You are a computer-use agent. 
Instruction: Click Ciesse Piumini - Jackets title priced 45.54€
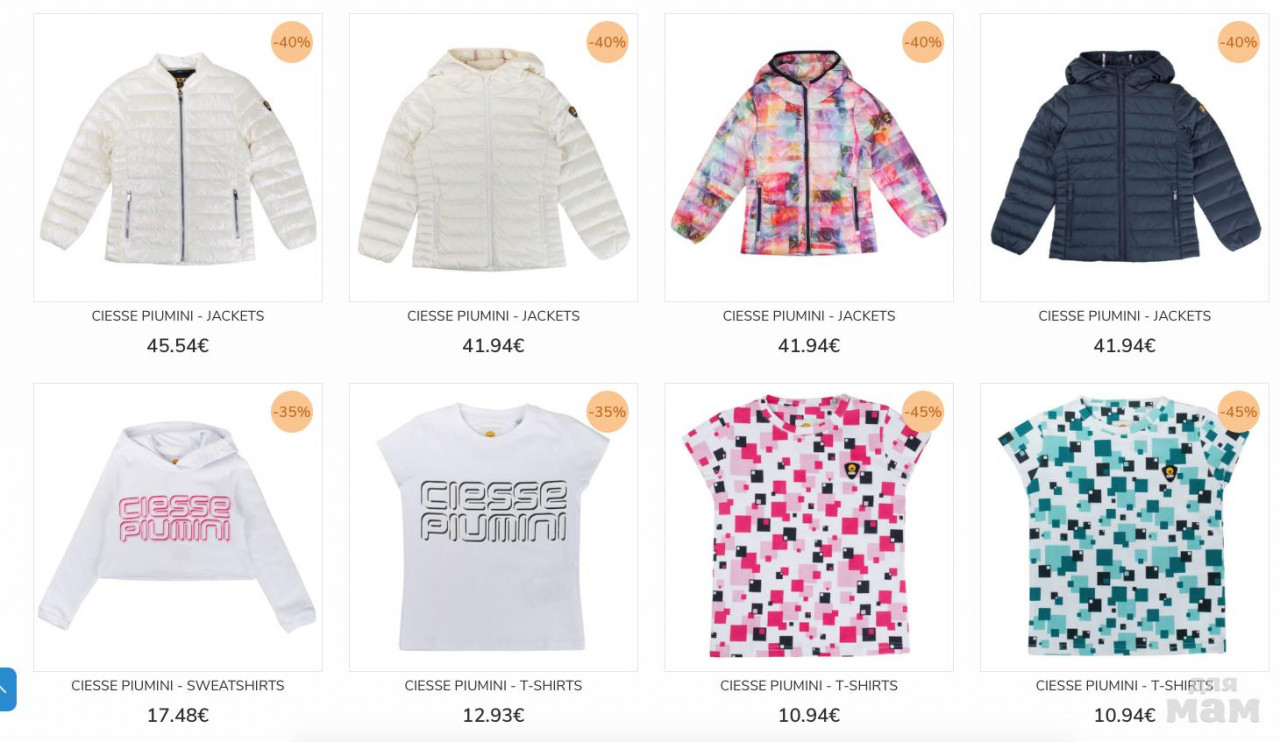[178, 316]
